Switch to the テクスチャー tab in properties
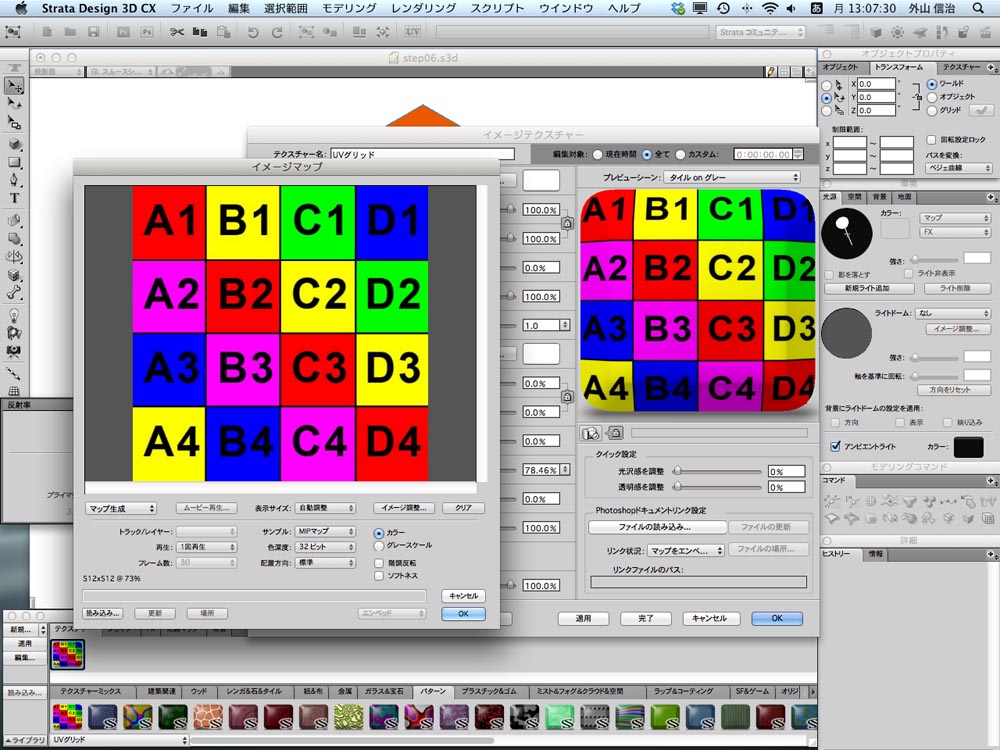 tap(961, 67)
